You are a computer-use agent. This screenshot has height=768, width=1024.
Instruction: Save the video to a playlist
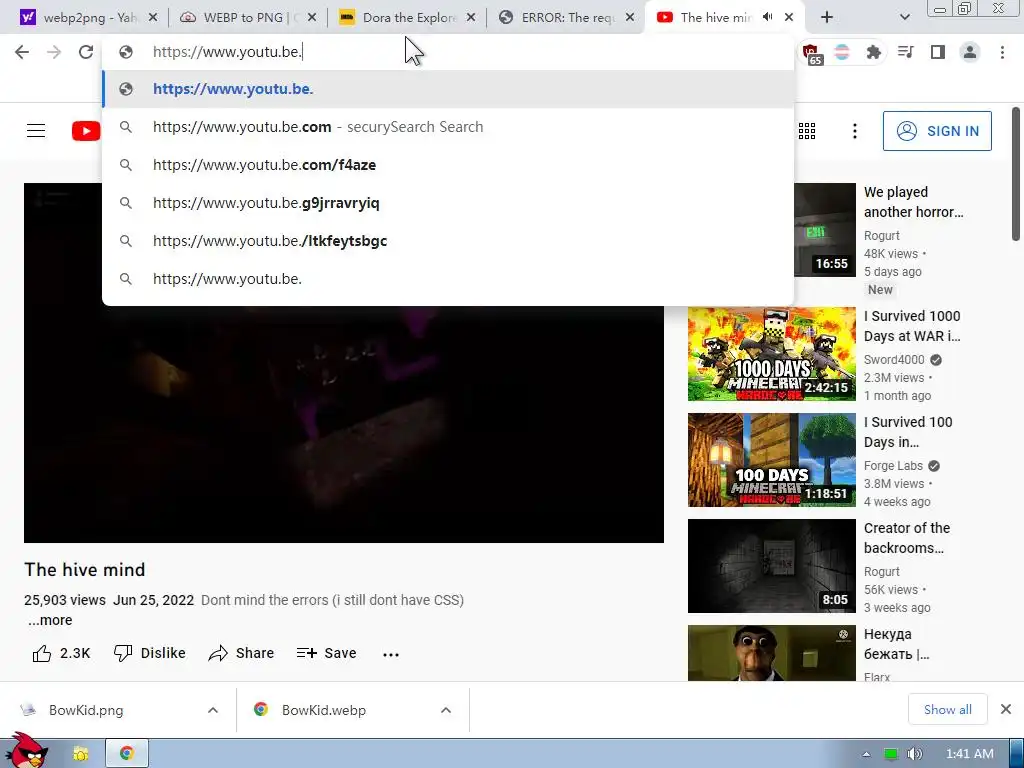click(x=326, y=653)
